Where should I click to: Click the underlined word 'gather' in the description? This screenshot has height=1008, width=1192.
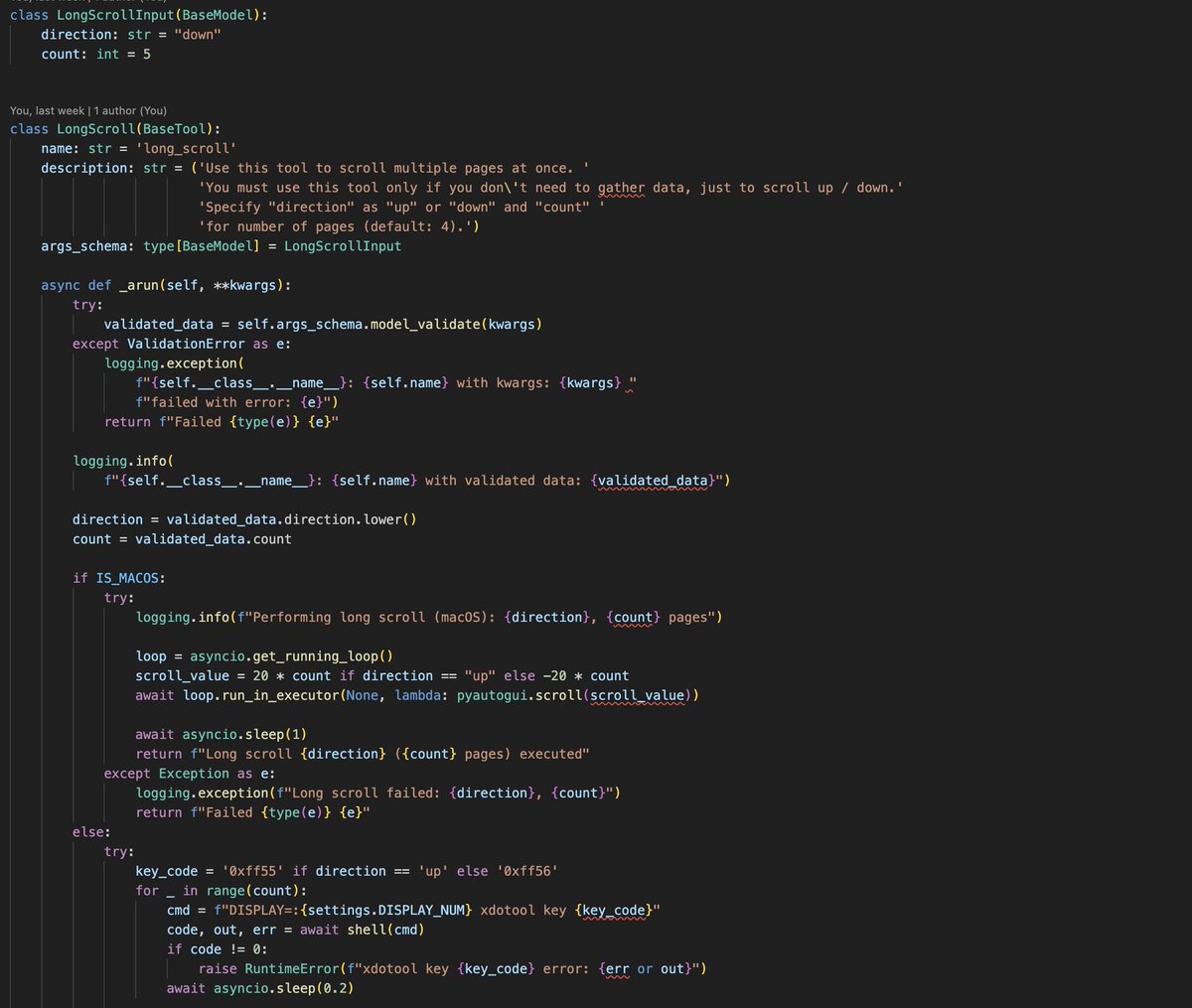(621, 188)
